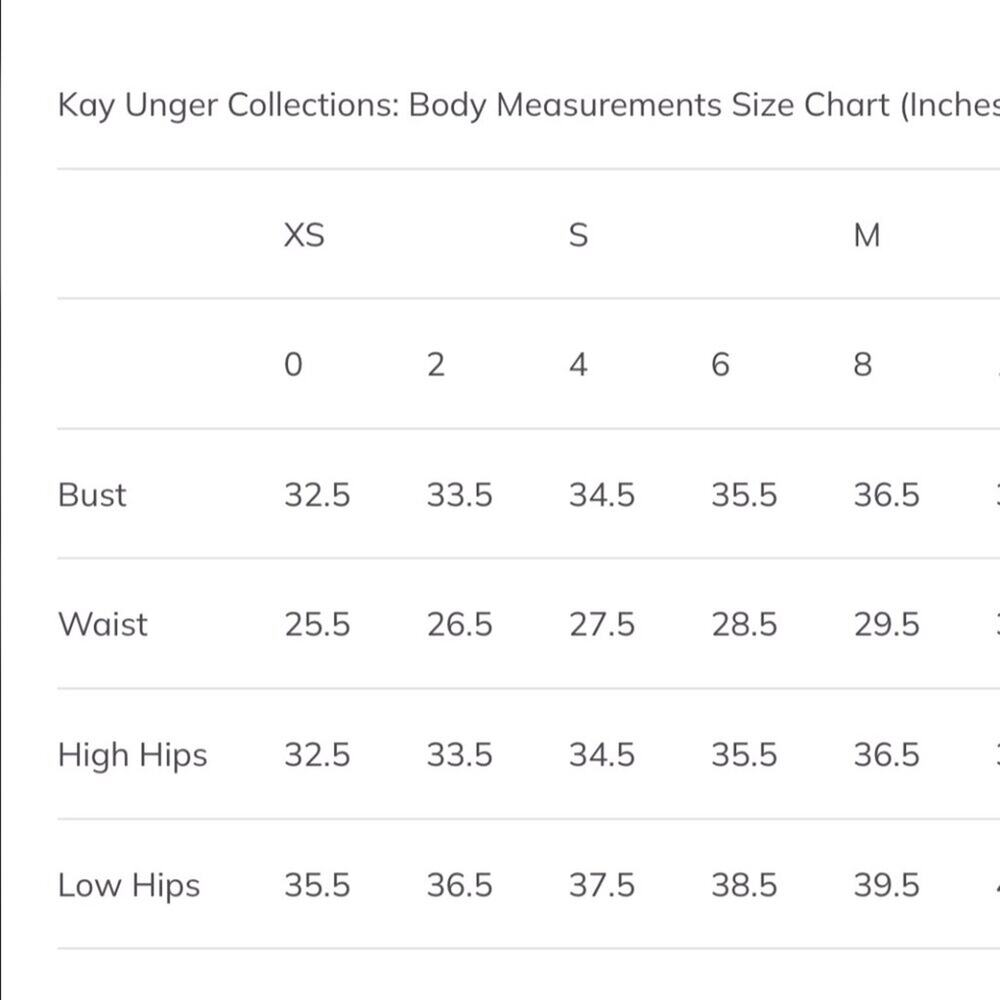1000x1000 pixels.
Task: Click numeric size 4 header
Action: pos(578,365)
